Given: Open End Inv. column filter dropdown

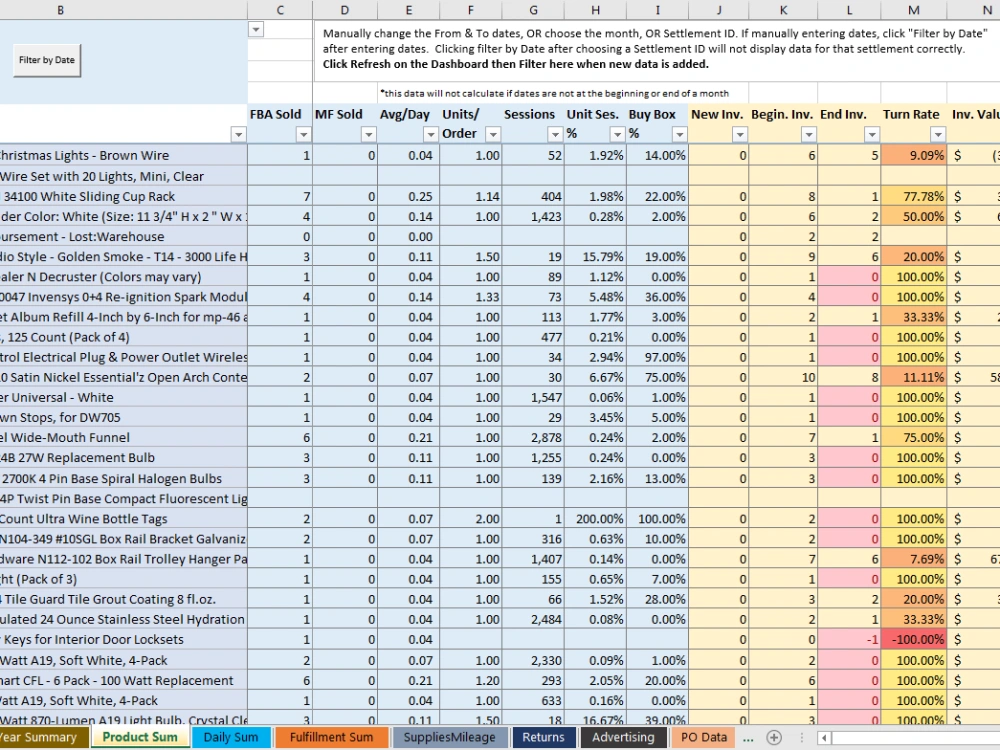Looking at the screenshot, I should (871, 135).
